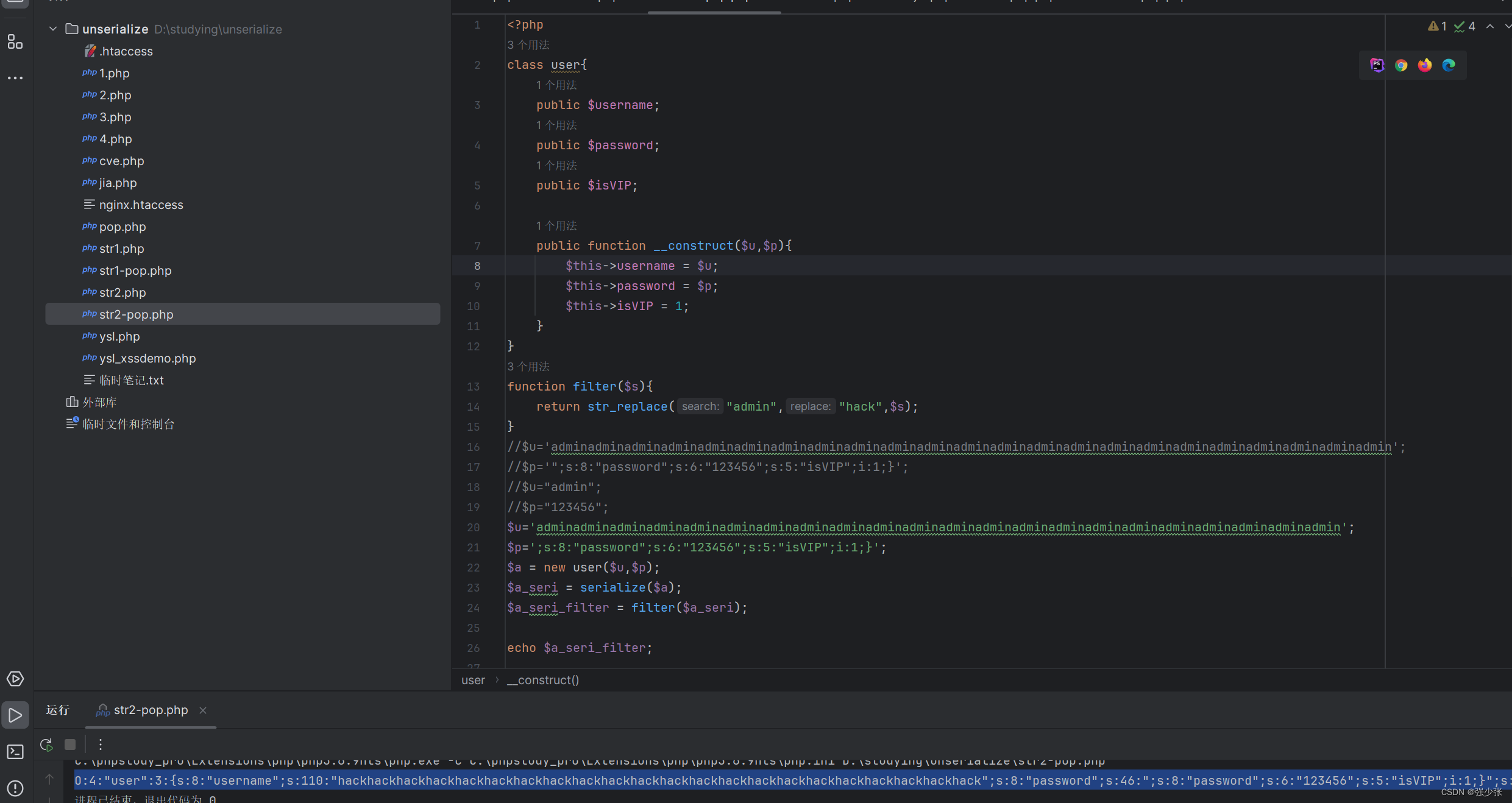The width and height of the screenshot is (1512, 803).
Task: Click '1 个用法' hint above __construct
Action: 556,226
